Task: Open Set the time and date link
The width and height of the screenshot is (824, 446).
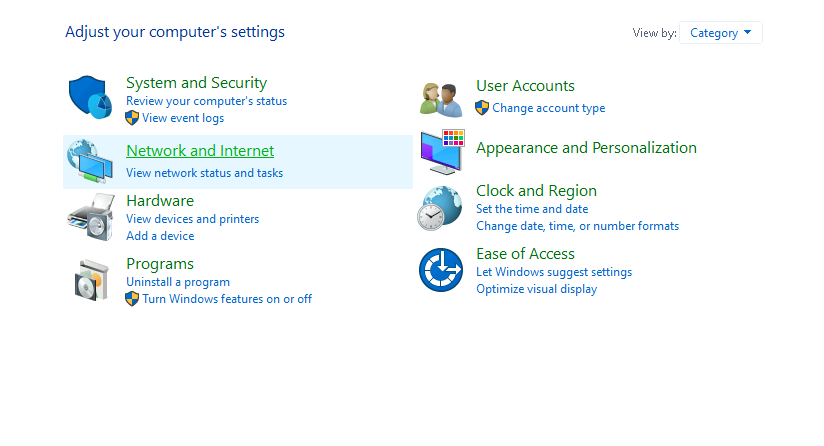Action: (532, 209)
